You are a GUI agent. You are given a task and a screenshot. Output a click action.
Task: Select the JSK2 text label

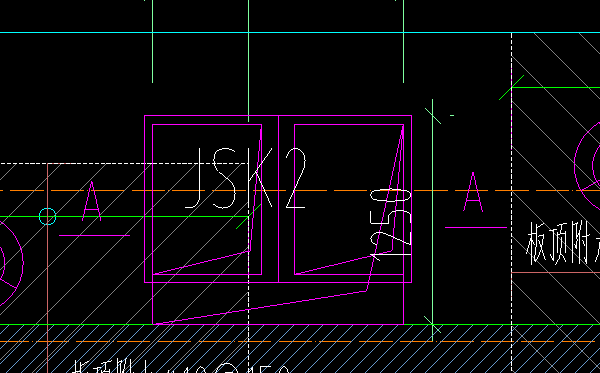[246, 178]
